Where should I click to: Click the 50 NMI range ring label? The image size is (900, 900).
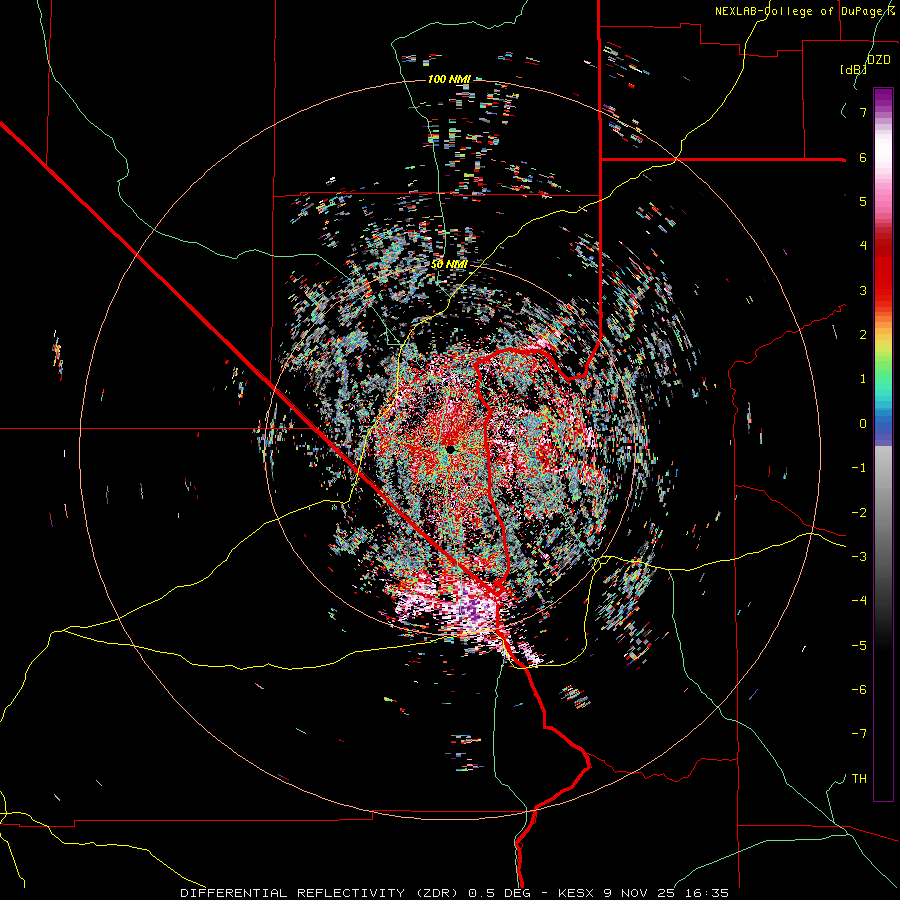pos(449,264)
